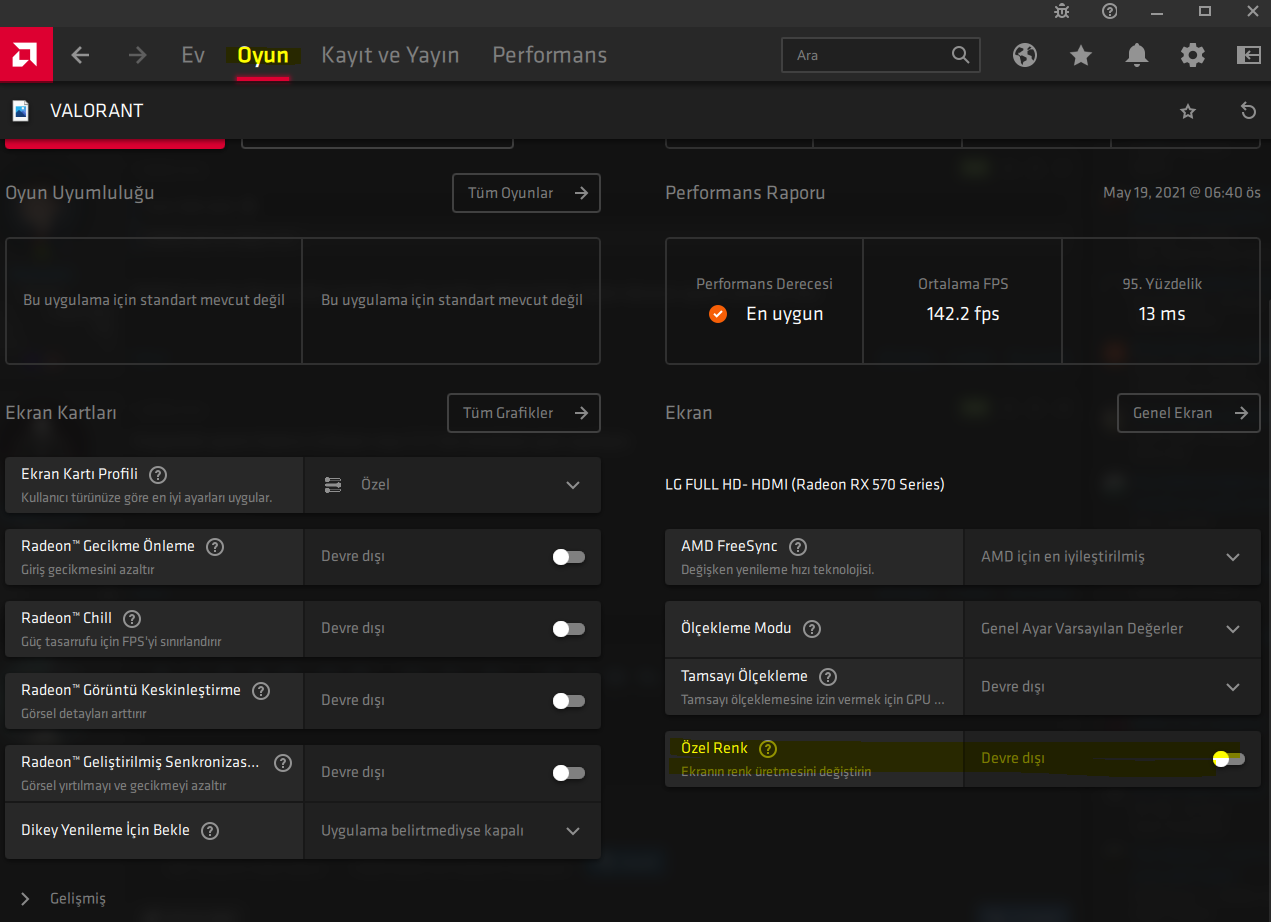Show help for AMD FreeSync
This screenshot has height=922, width=1271.
coord(797,547)
